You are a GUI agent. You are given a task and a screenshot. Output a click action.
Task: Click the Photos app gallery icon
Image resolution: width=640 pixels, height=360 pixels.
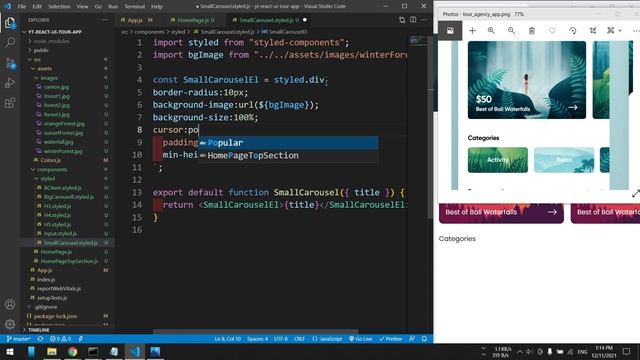tap(450, 31)
